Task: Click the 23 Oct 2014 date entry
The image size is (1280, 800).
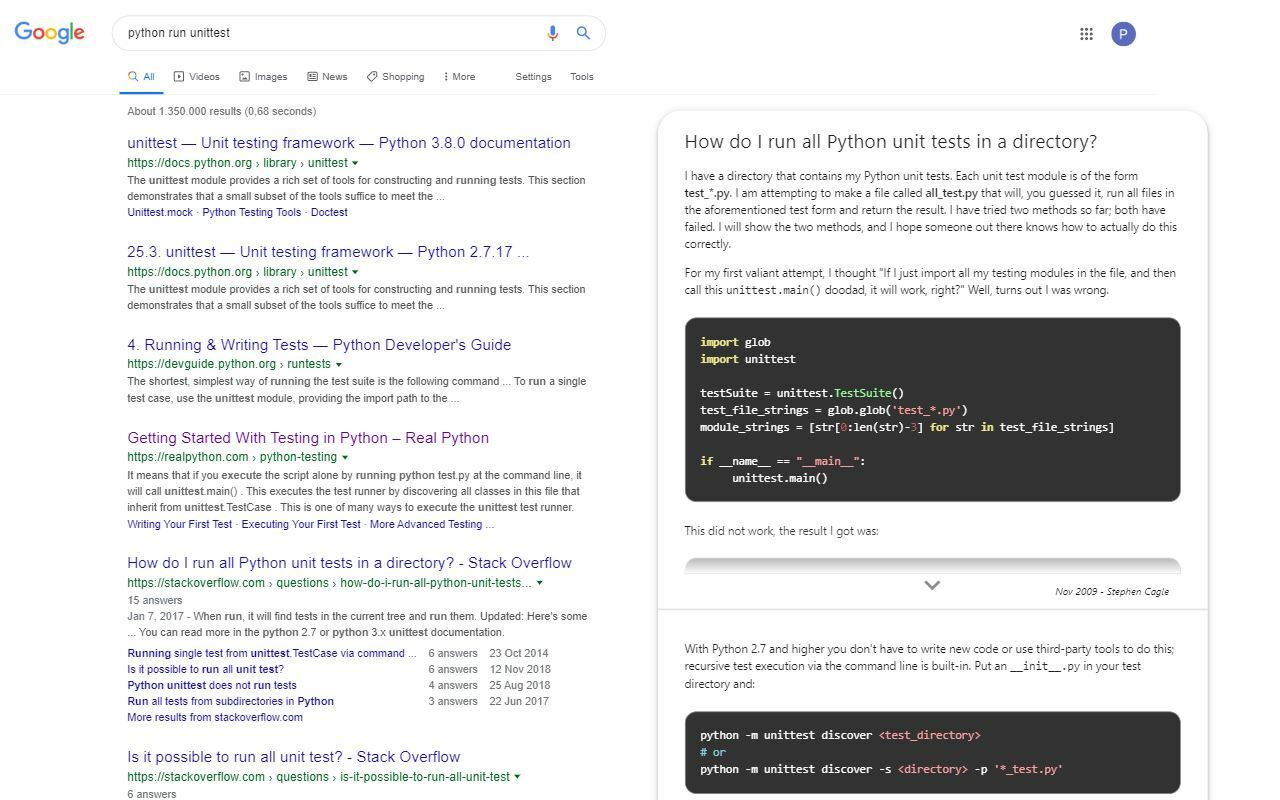Action: (x=519, y=653)
